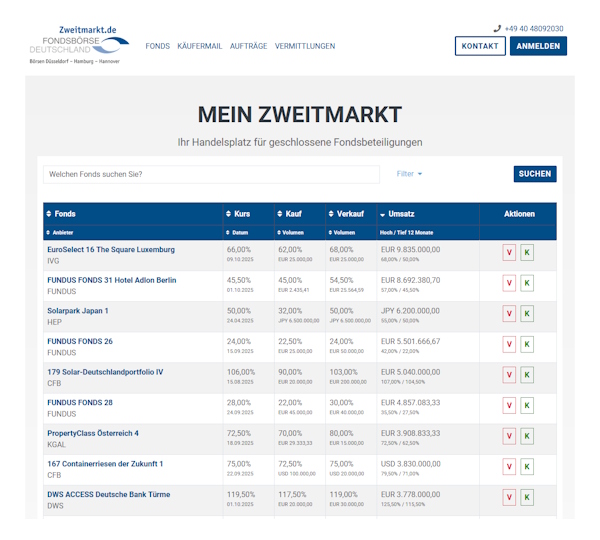Click the phone icon beside +49 number
The width and height of the screenshot is (600, 540).
point(497,29)
